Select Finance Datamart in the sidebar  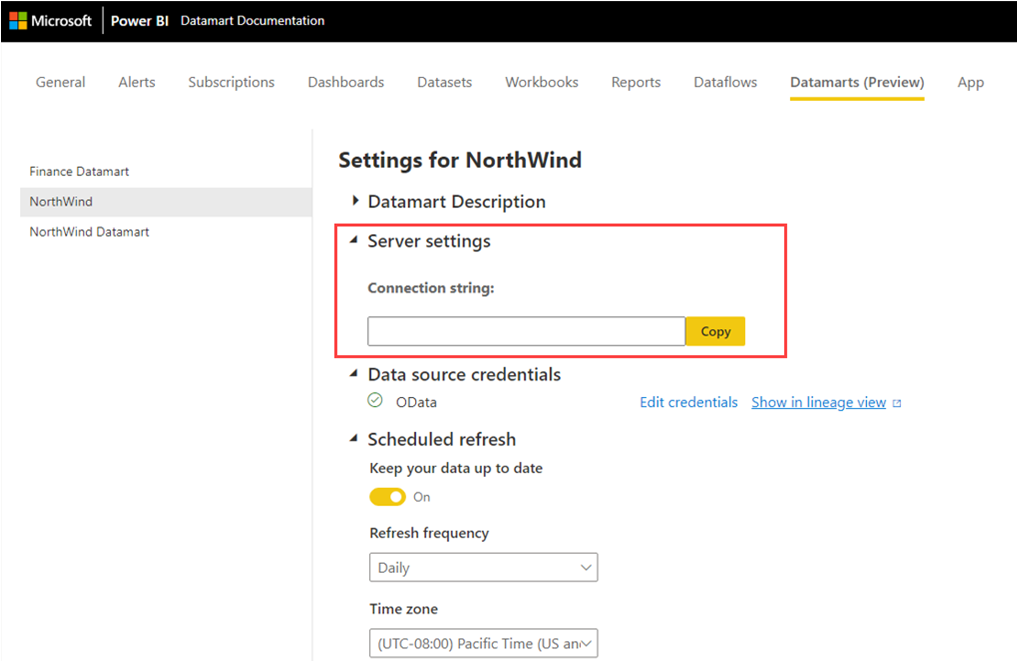click(x=79, y=171)
